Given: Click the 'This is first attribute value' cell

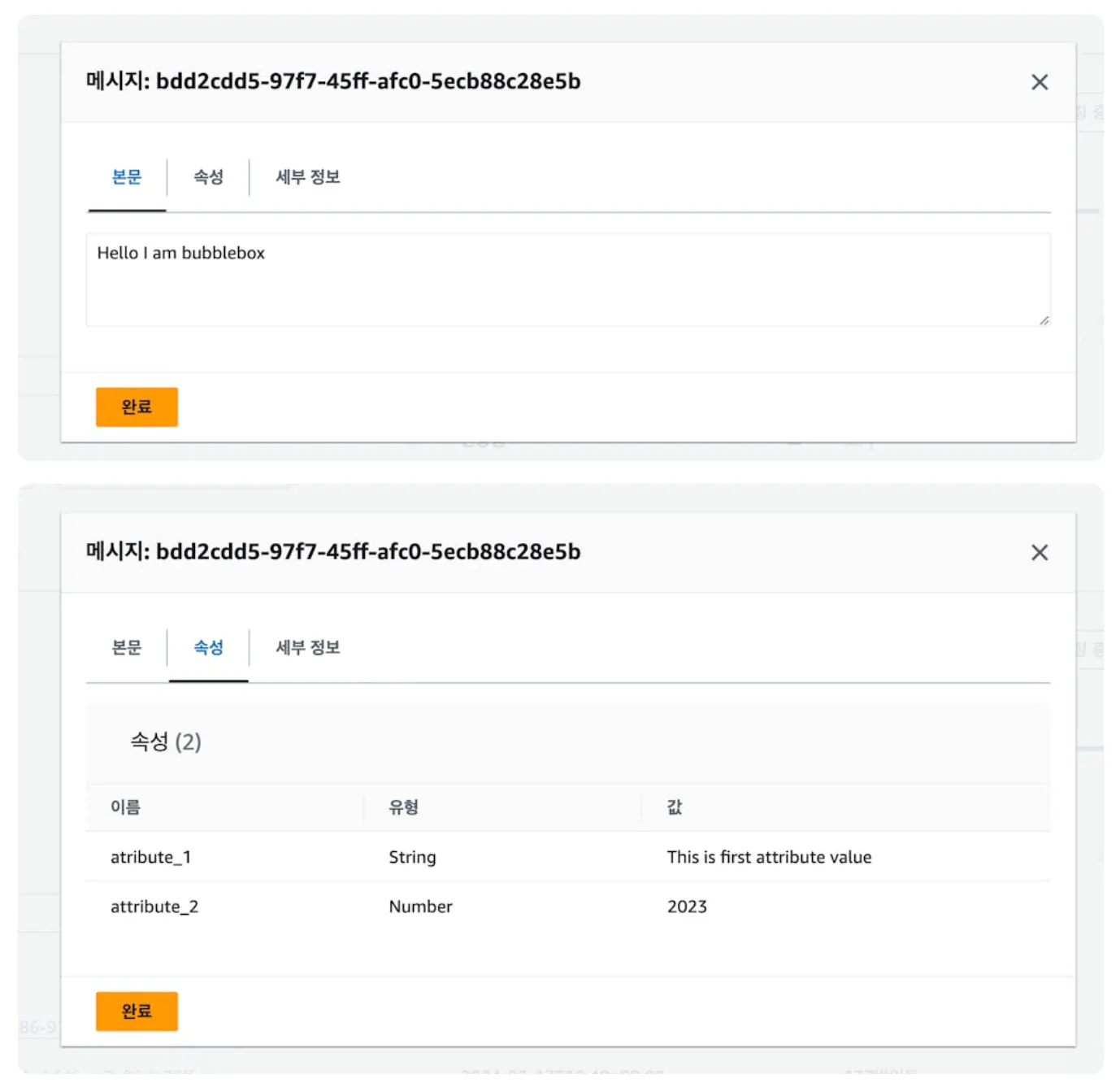Looking at the screenshot, I should (x=769, y=858).
